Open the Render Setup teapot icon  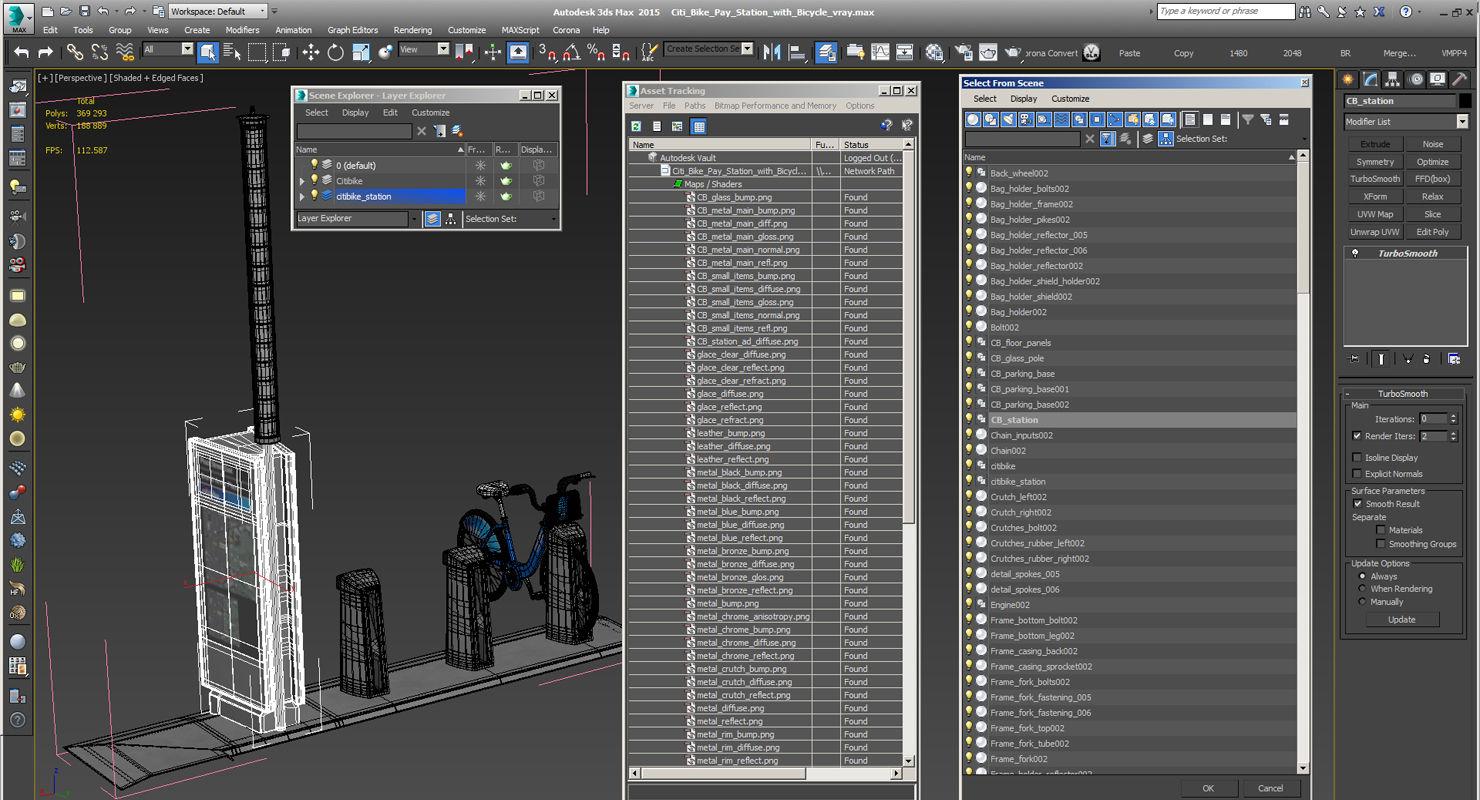click(964, 52)
